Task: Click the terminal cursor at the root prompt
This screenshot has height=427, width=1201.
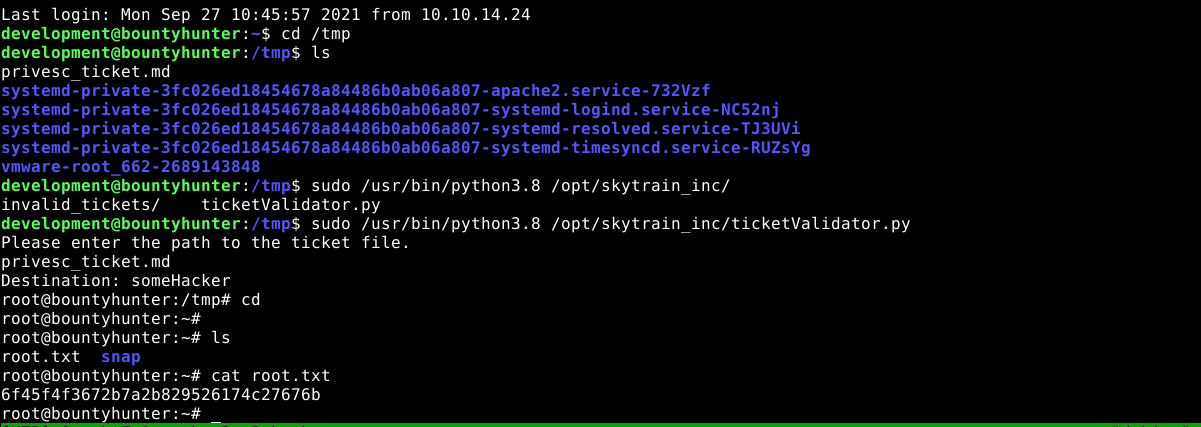Action: [215, 414]
